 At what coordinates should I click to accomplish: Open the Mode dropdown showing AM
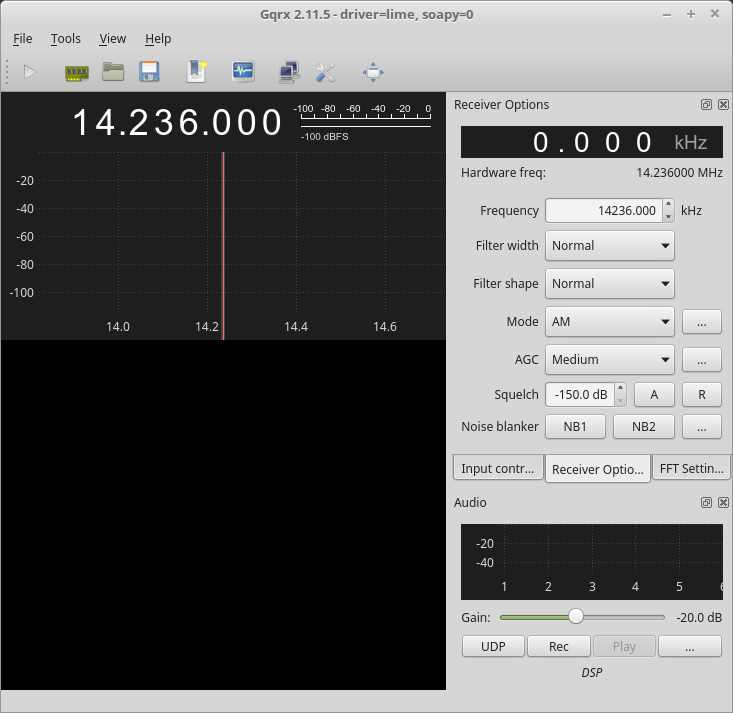coord(609,322)
